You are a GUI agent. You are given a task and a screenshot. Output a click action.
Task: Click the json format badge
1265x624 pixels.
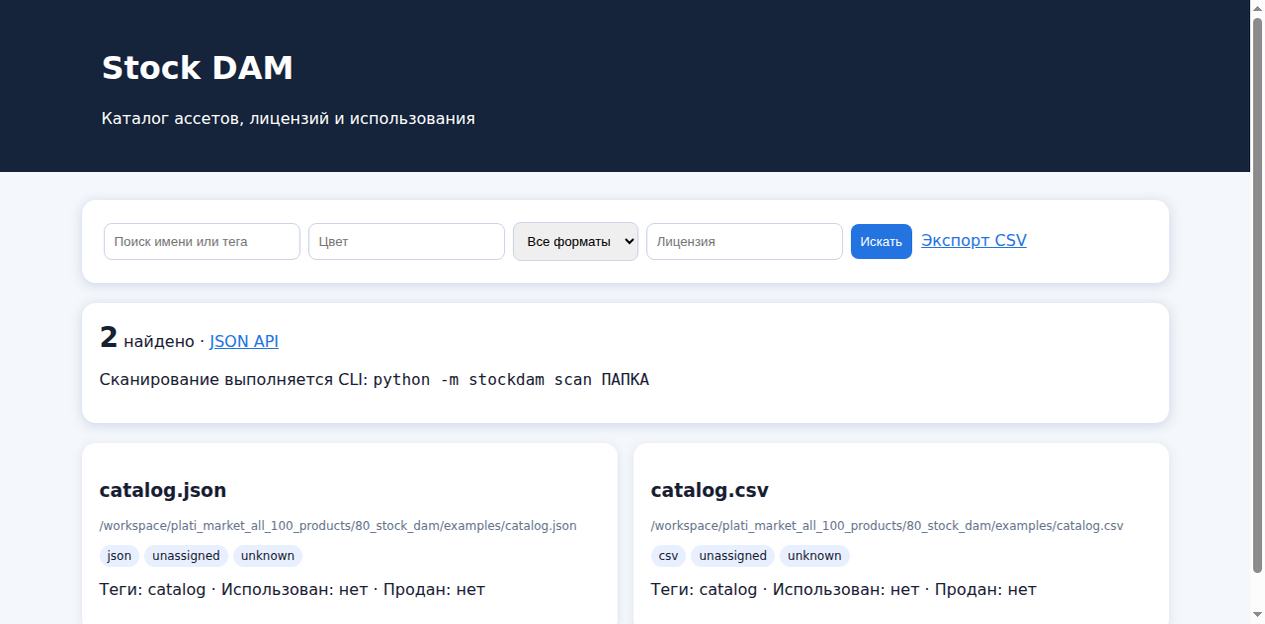pos(120,556)
